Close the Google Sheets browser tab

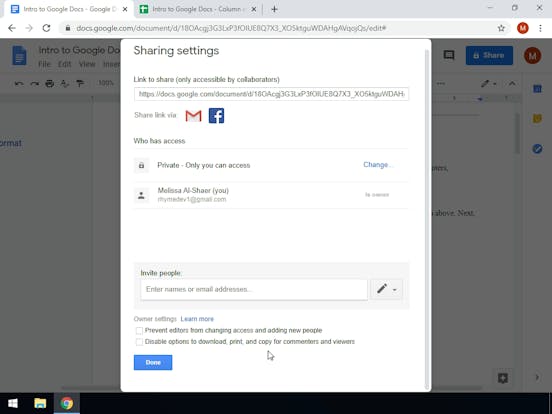[x=253, y=10]
